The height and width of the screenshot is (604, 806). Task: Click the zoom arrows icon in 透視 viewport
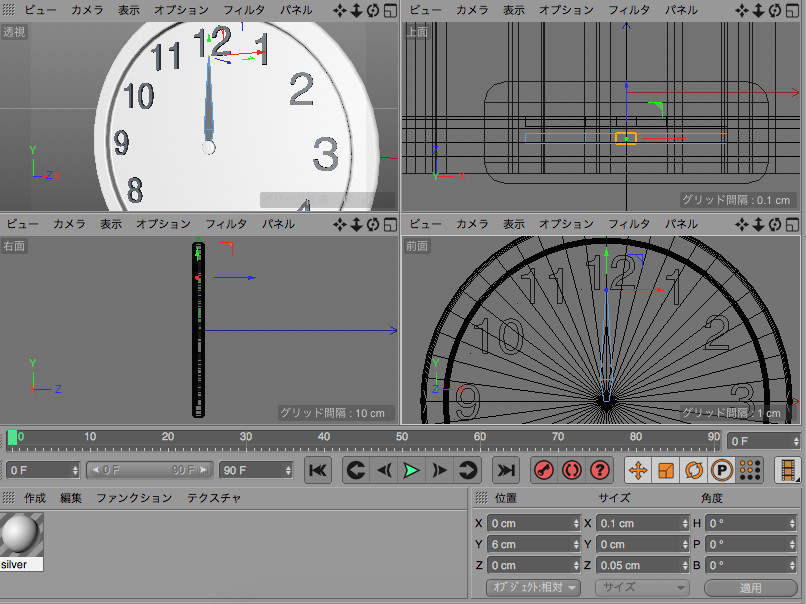[x=356, y=10]
